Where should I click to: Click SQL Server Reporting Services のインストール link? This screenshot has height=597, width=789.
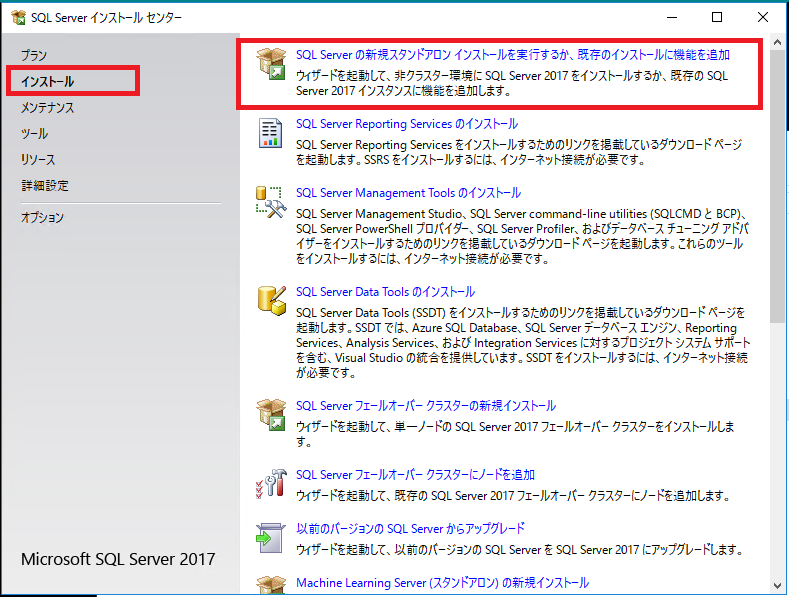coord(407,124)
